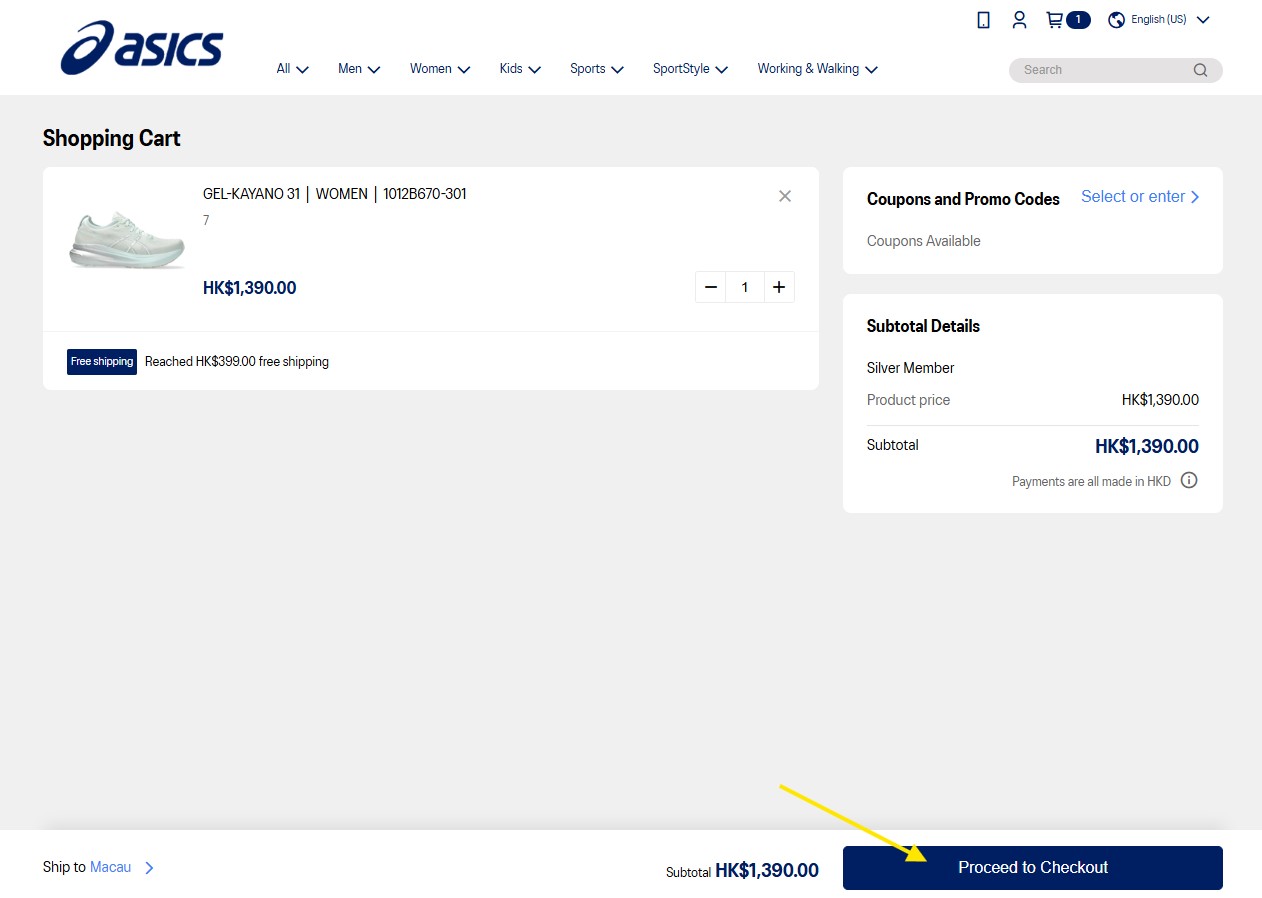Click Proceed to Checkout
The width and height of the screenshot is (1262, 898).
pos(1033,868)
